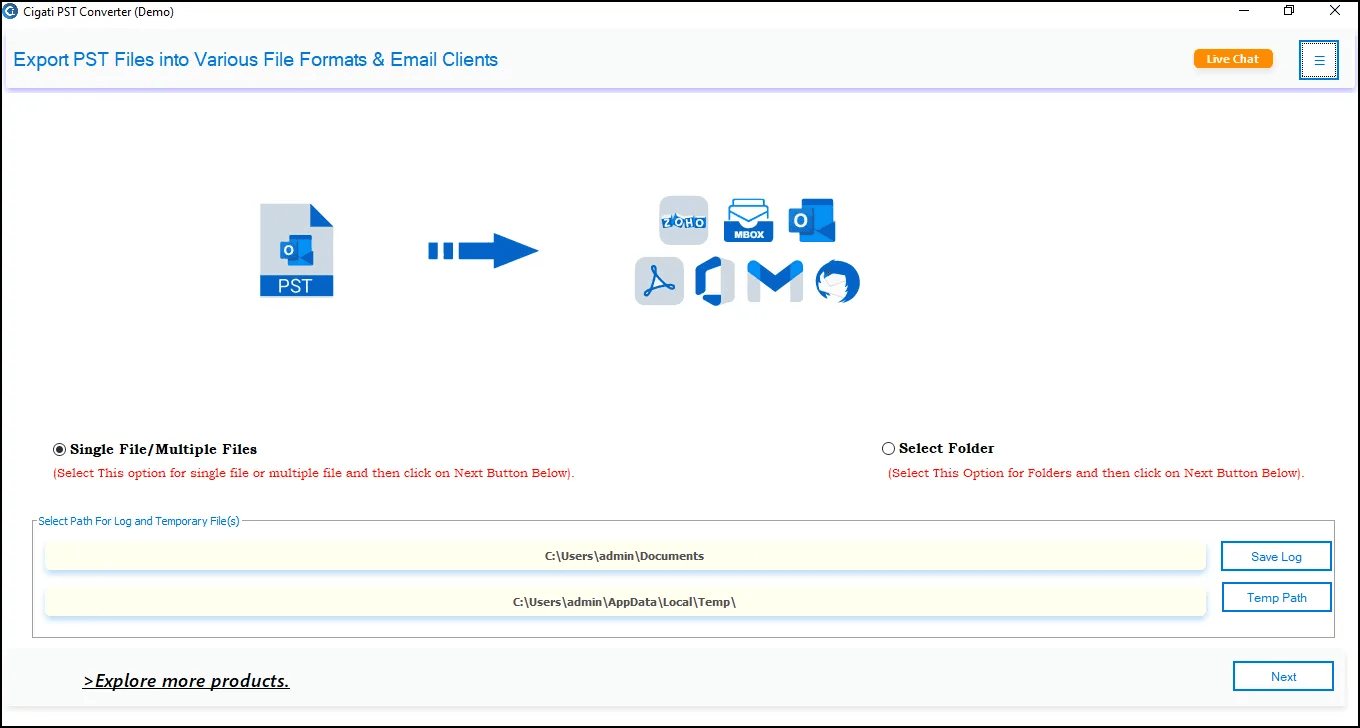The image size is (1360, 728).
Task: Click the Outlook icon among output formats
Action: [x=812, y=220]
